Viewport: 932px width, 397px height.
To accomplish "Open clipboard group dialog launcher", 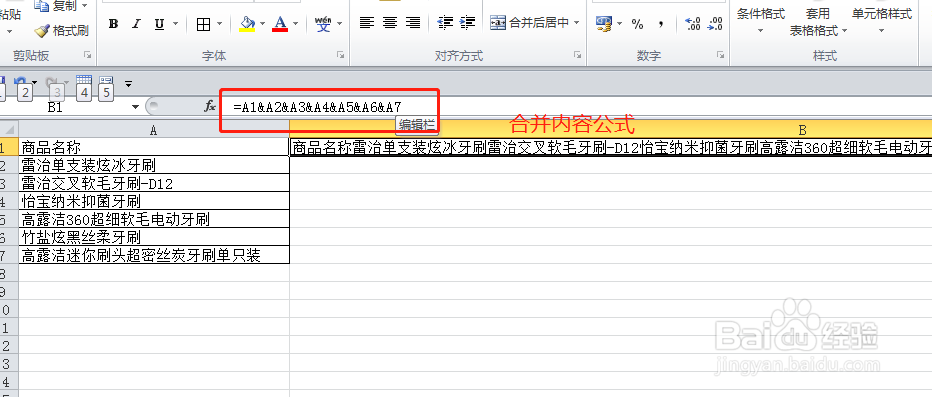I will [88, 55].
